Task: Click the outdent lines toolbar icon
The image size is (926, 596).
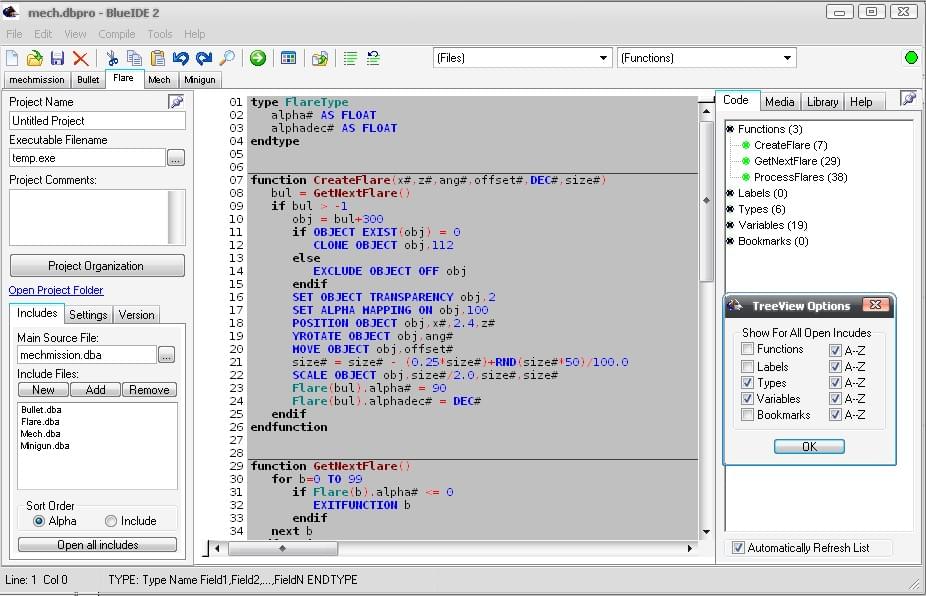Action: [373, 58]
